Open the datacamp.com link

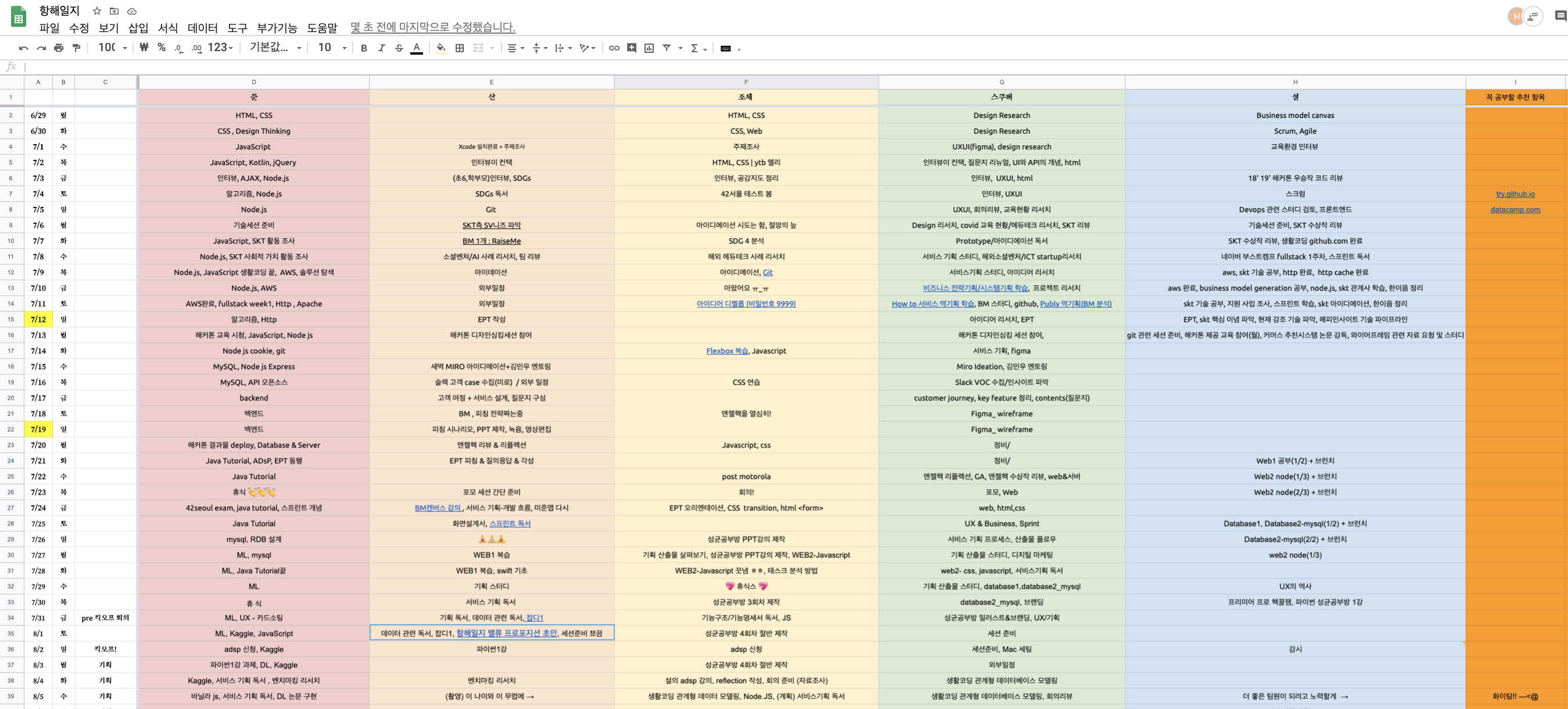(1515, 210)
